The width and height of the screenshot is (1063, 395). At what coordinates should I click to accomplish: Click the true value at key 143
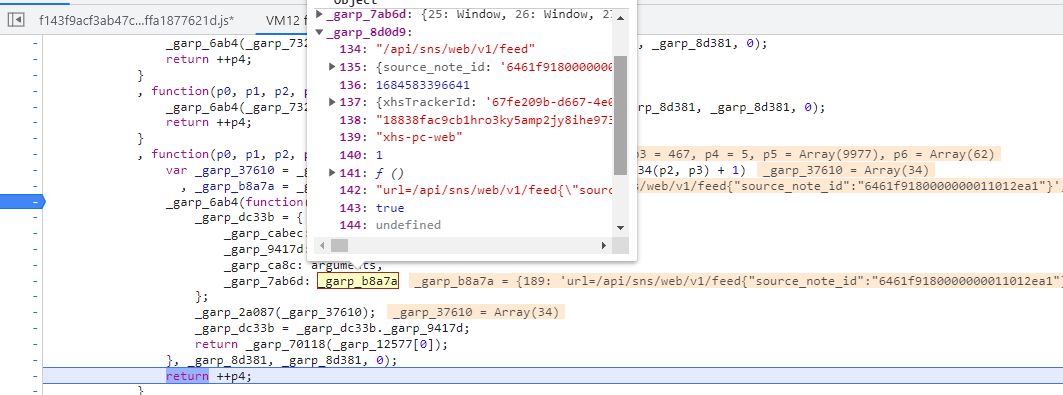pyautogui.click(x=390, y=208)
